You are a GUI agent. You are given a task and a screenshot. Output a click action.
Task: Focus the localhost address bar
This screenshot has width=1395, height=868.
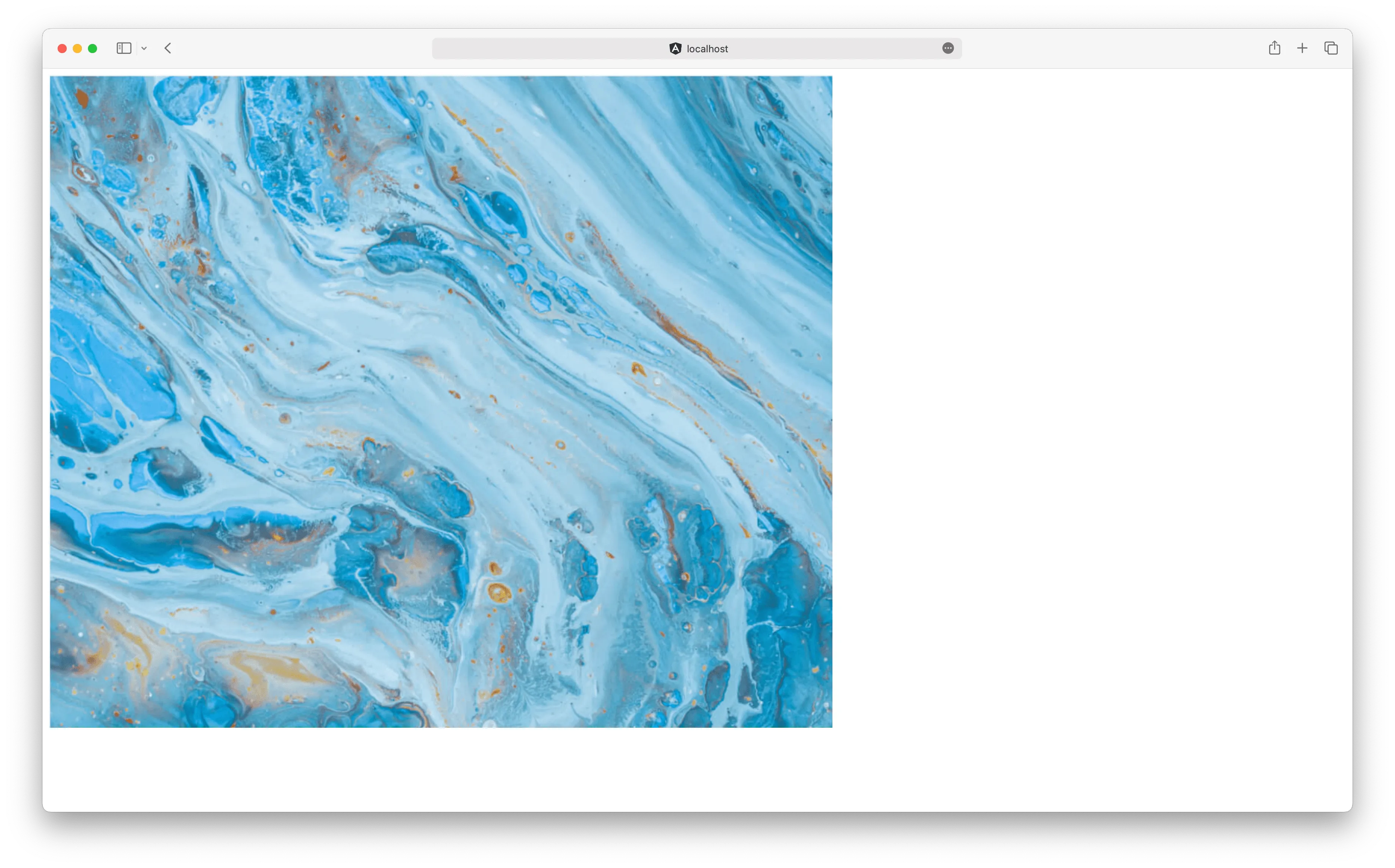[804, 49]
